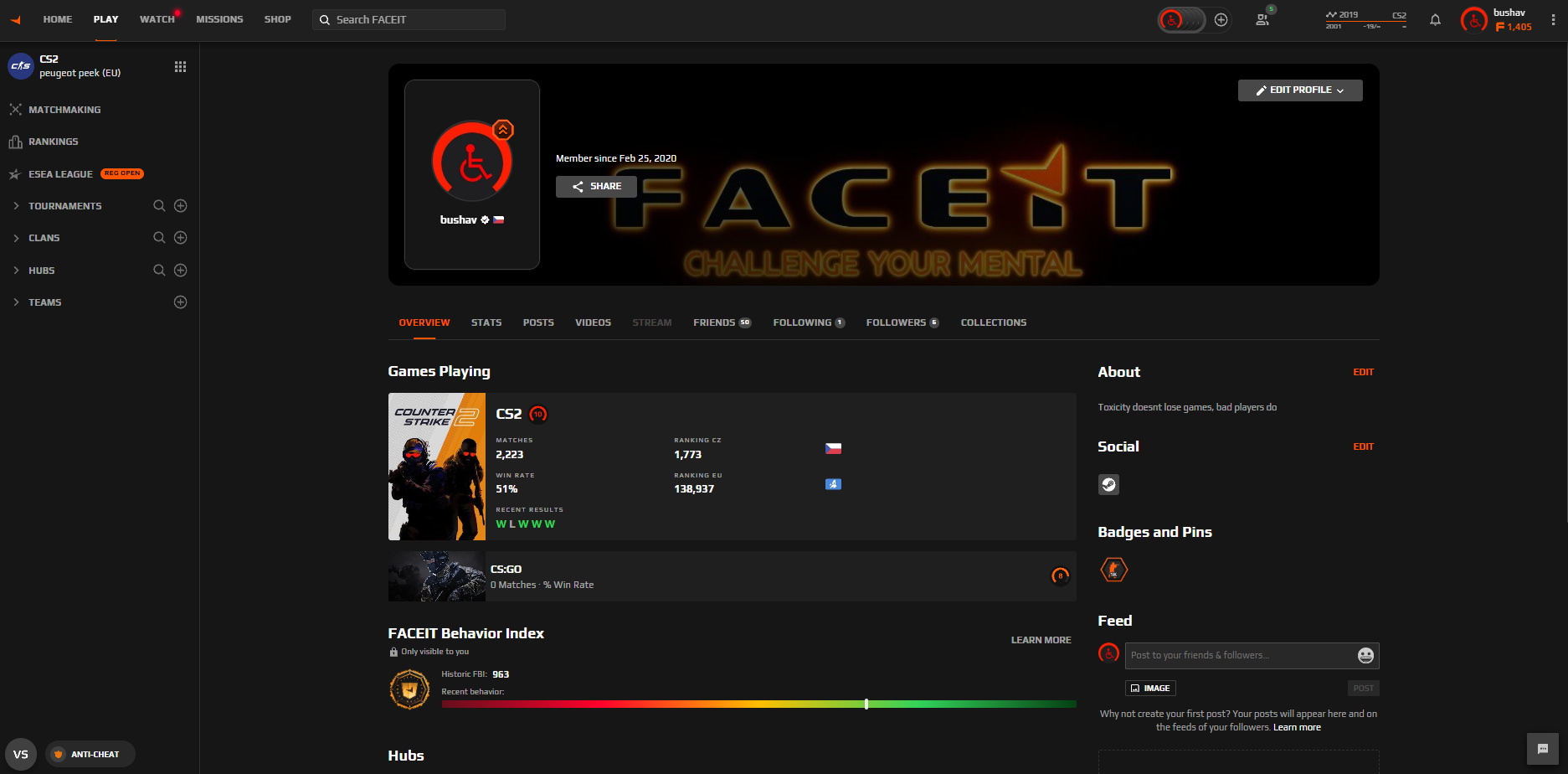
Task: Open the Watch menu
Action: [x=157, y=19]
